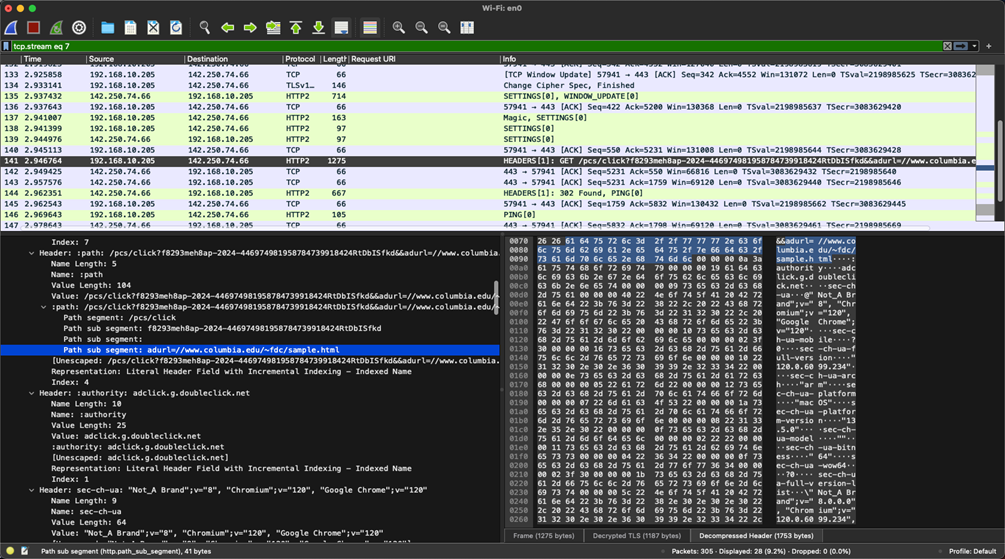Open a capture file with folder icon
This screenshot has height=559, width=1005.
tap(107, 28)
